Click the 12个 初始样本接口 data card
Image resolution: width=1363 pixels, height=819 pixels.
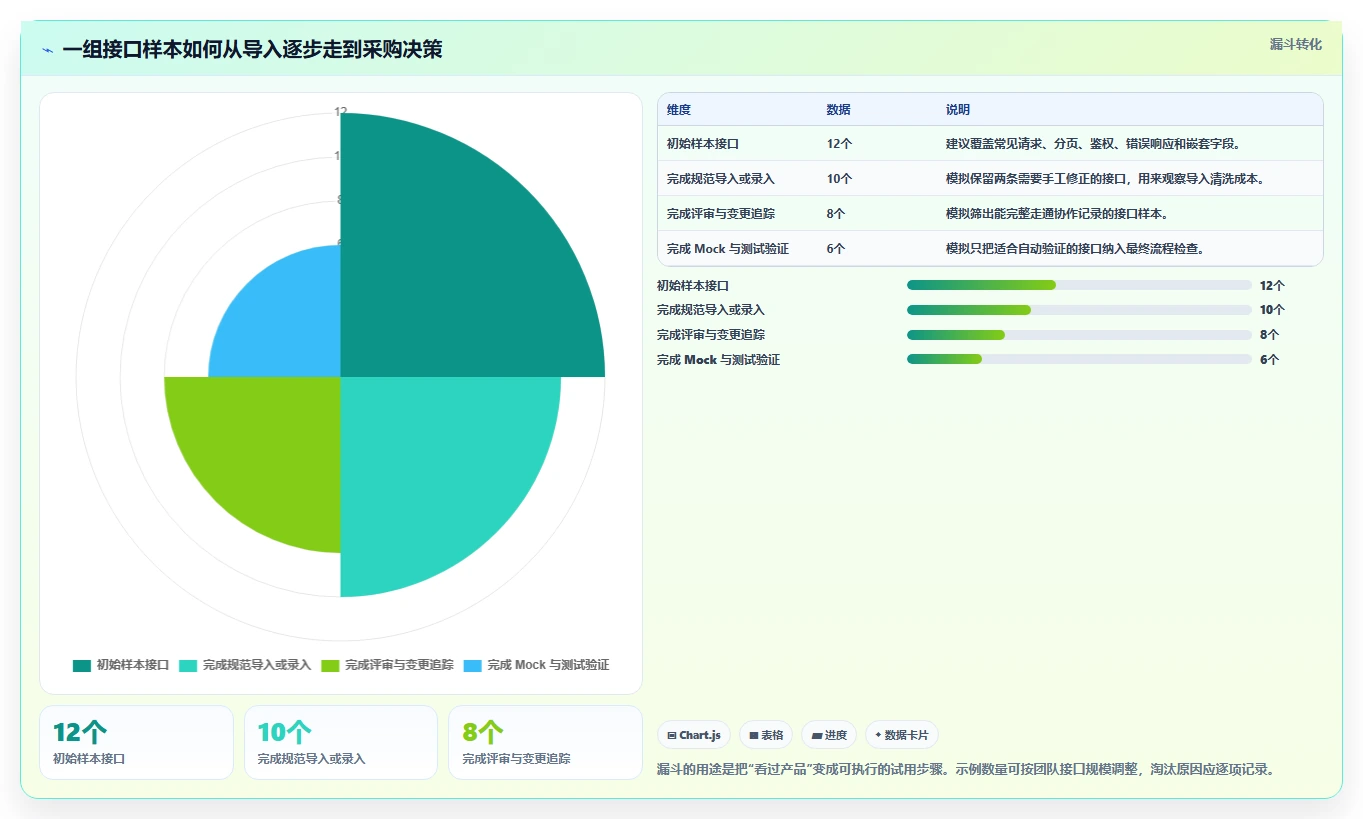136,743
